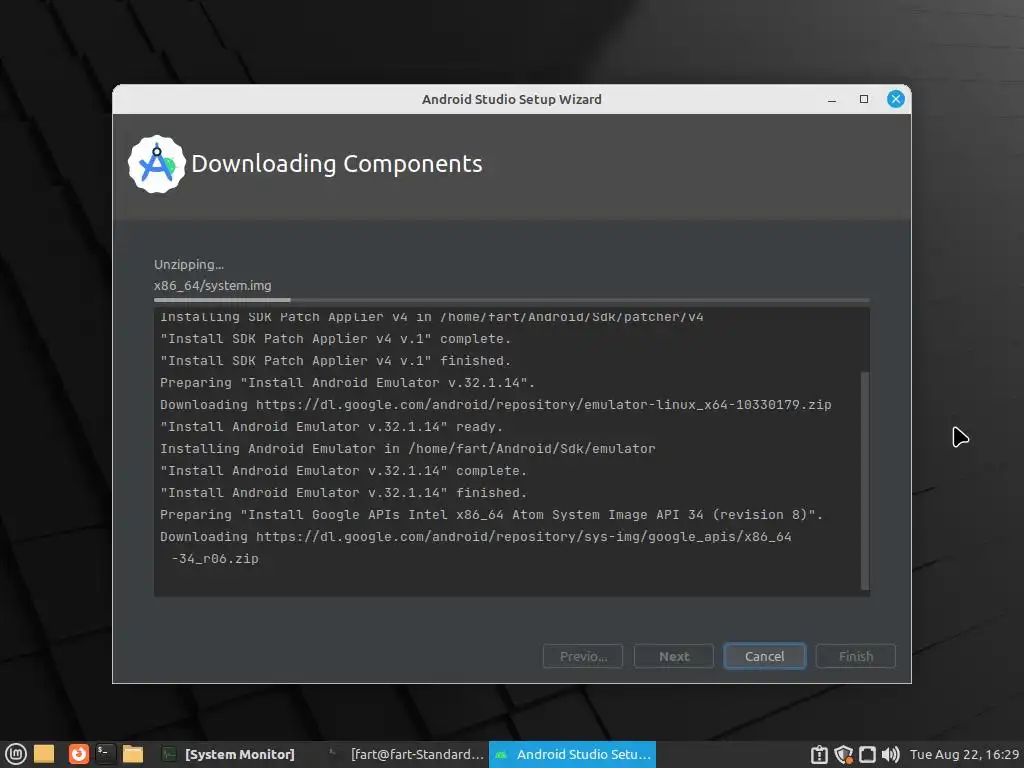Click the disabled Finish button

856,656
